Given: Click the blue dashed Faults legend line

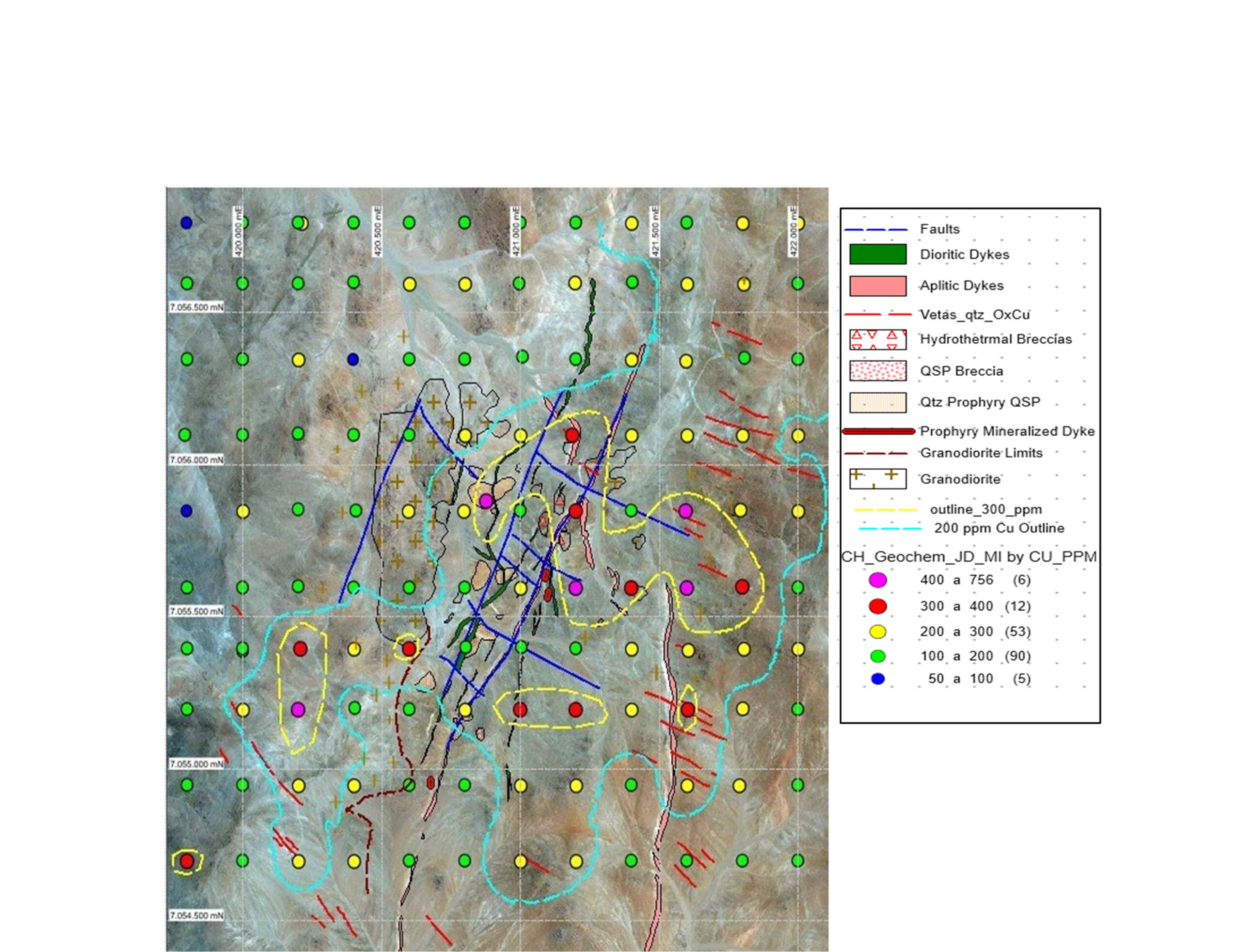Looking at the screenshot, I should [875, 229].
